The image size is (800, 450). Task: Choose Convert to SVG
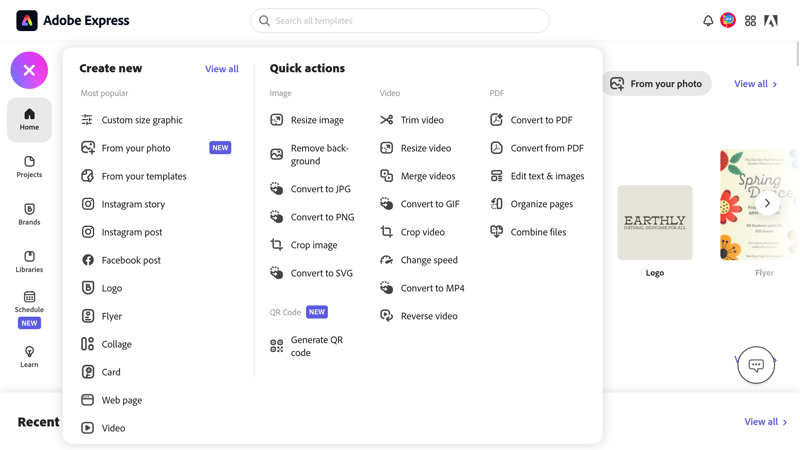311,273
